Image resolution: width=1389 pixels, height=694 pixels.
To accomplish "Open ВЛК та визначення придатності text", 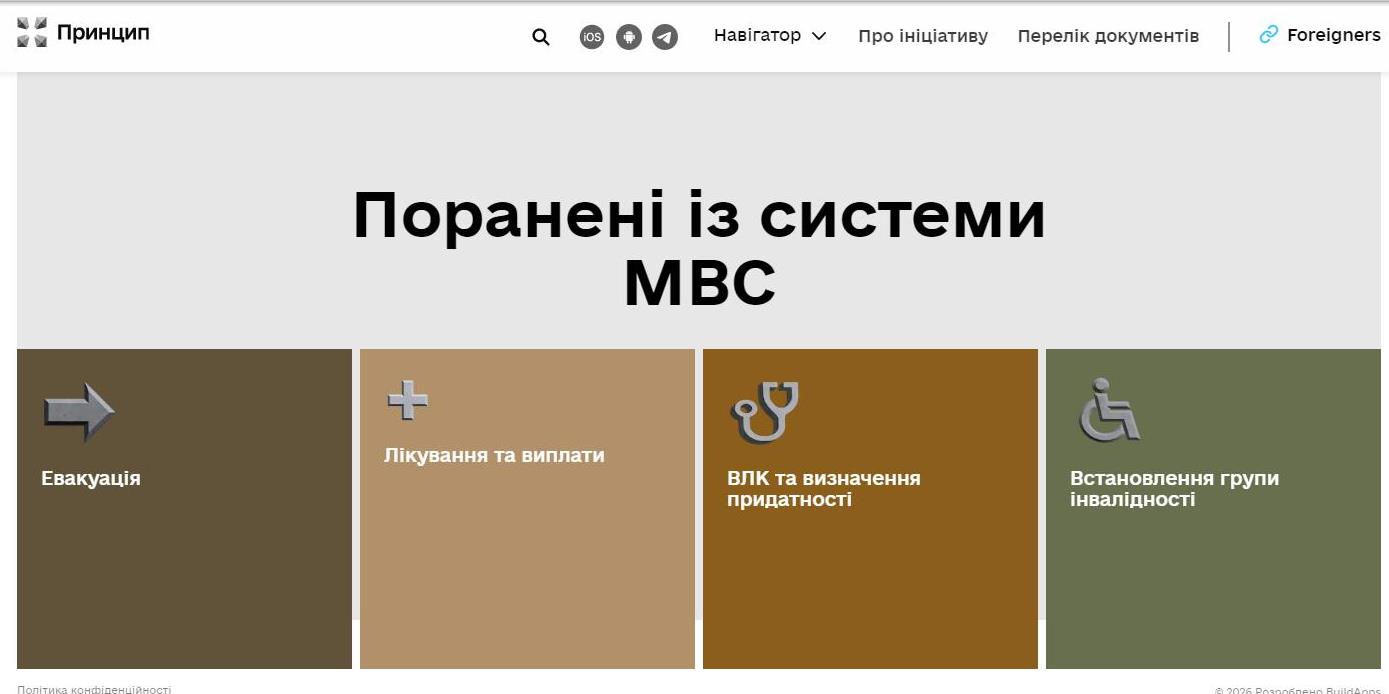I will [823, 488].
